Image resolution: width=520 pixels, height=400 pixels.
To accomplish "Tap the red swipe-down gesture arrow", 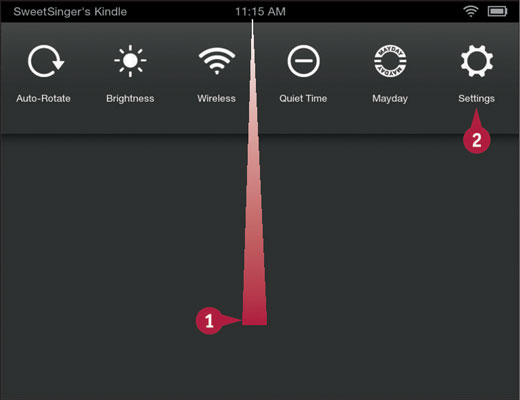I will click(x=254, y=233).
